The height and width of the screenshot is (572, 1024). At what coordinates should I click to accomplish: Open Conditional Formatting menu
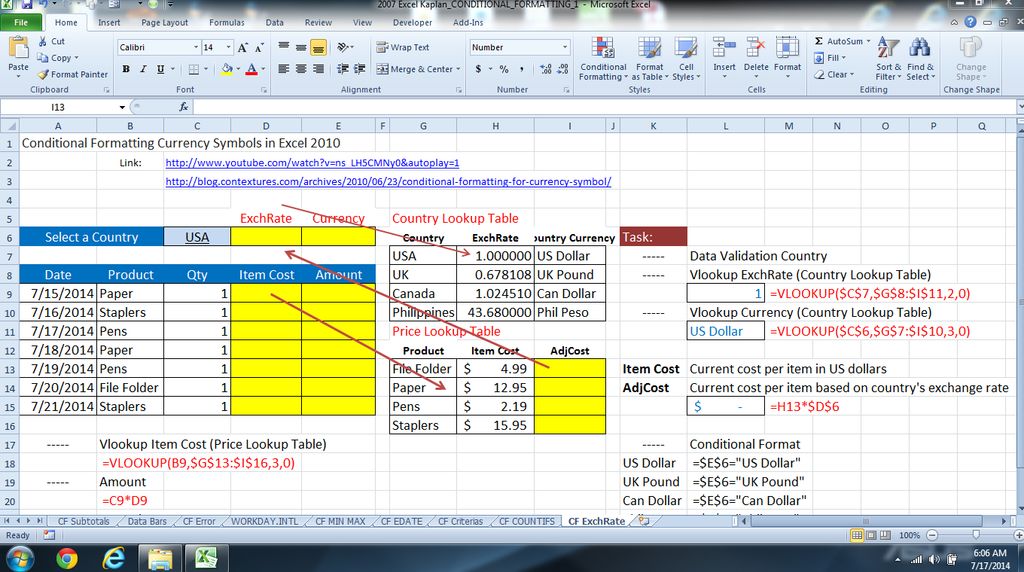603,59
